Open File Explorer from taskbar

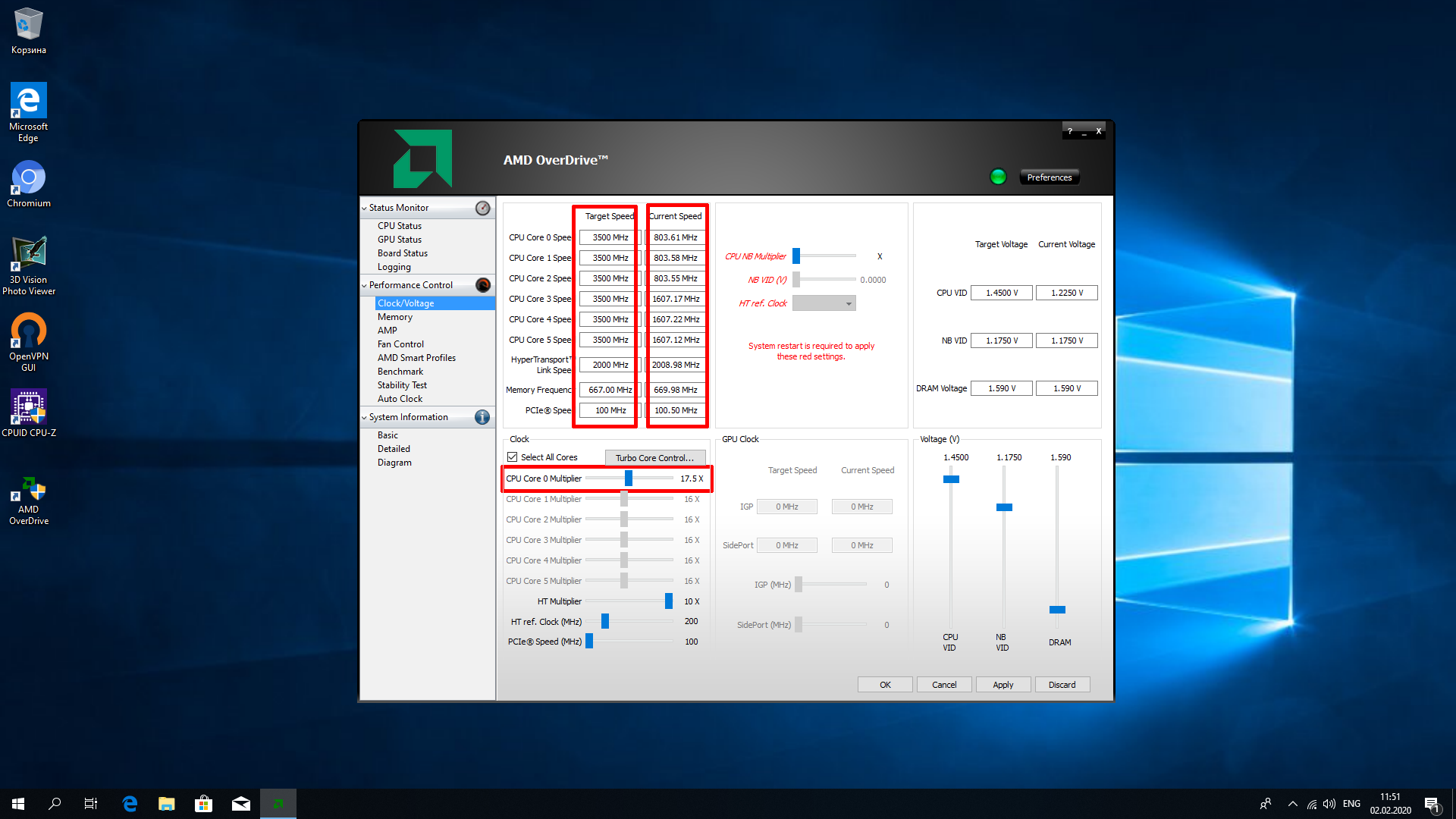coord(167,804)
